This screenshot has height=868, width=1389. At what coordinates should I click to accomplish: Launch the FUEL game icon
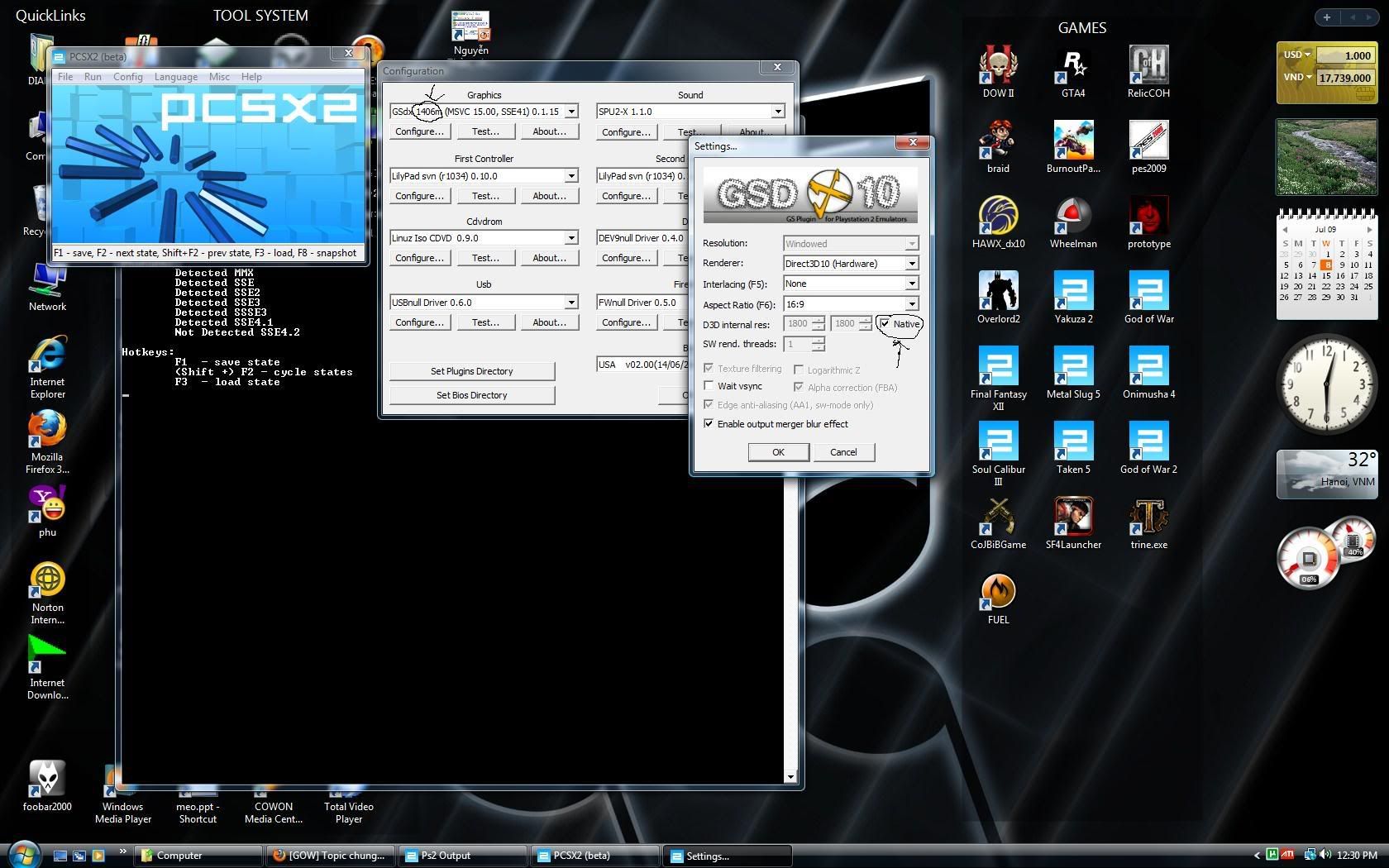coord(998,598)
